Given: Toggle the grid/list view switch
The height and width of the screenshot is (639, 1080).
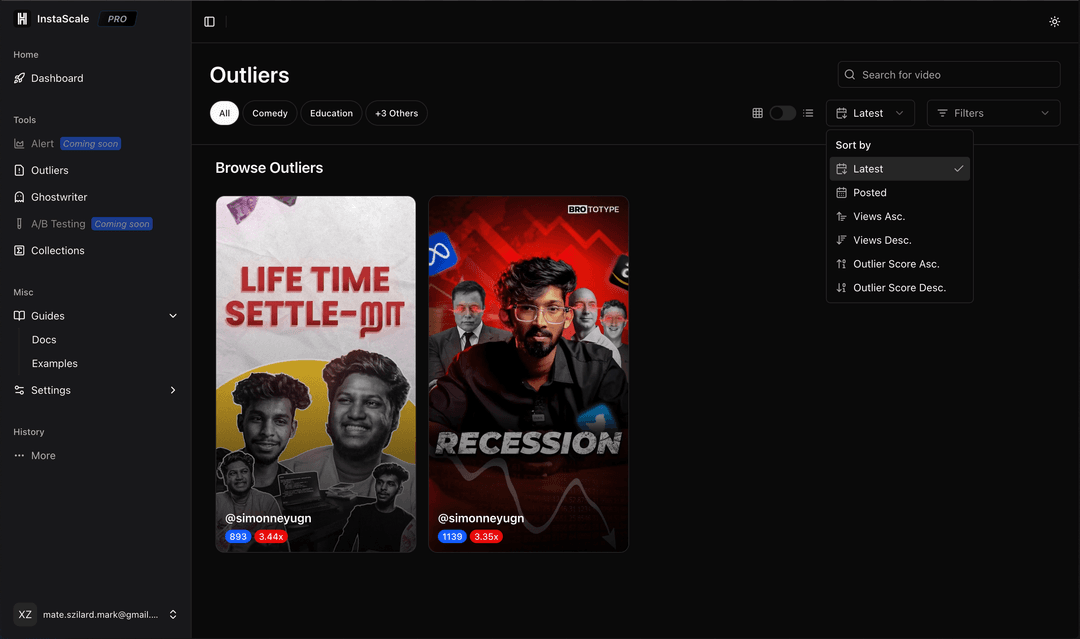Looking at the screenshot, I should (x=782, y=113).
